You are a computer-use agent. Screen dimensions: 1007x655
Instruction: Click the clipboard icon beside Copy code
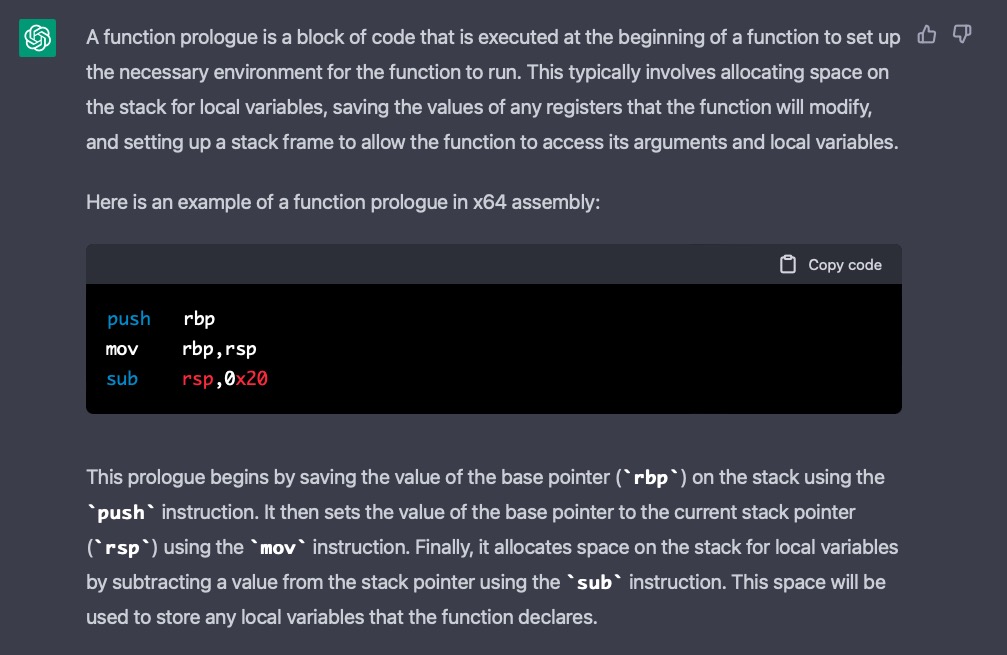[787, 265]
